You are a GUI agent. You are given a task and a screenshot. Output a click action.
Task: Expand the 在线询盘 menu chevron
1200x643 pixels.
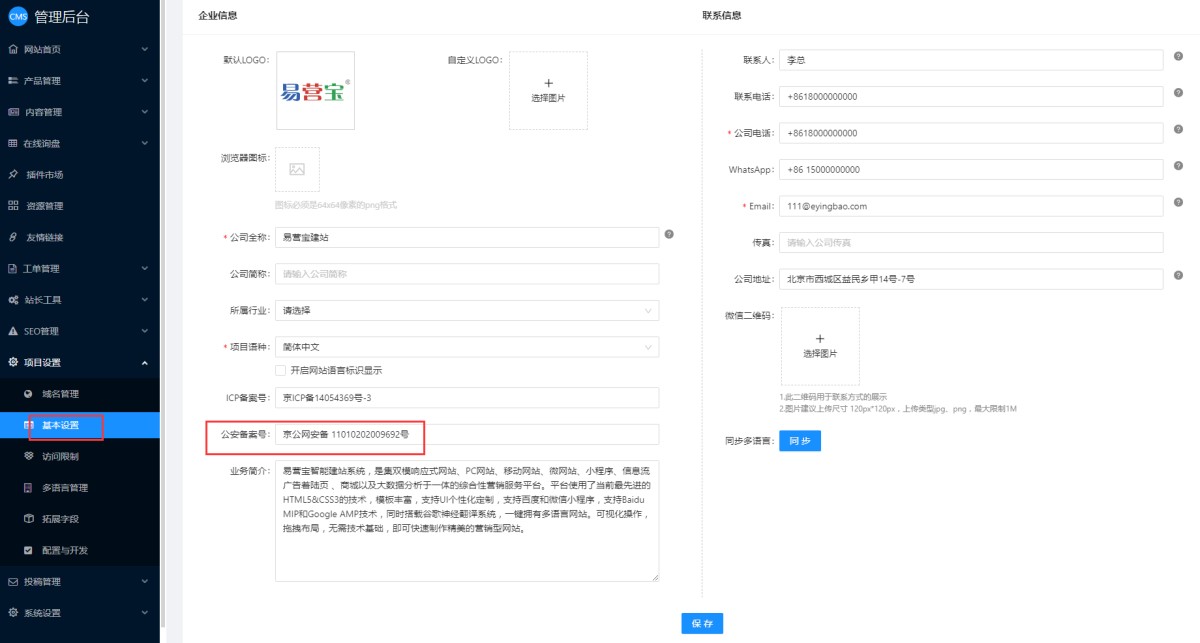tap(145, 143)
